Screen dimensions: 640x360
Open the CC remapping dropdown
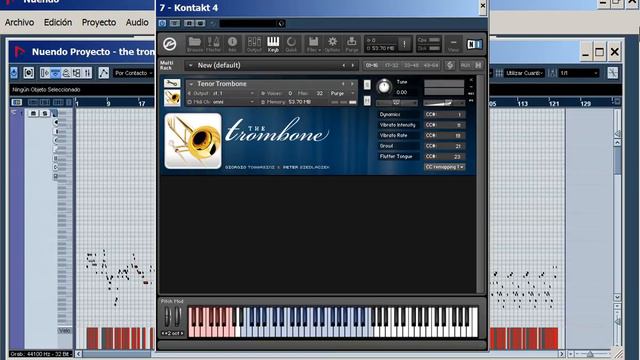(x=444, y=167)
